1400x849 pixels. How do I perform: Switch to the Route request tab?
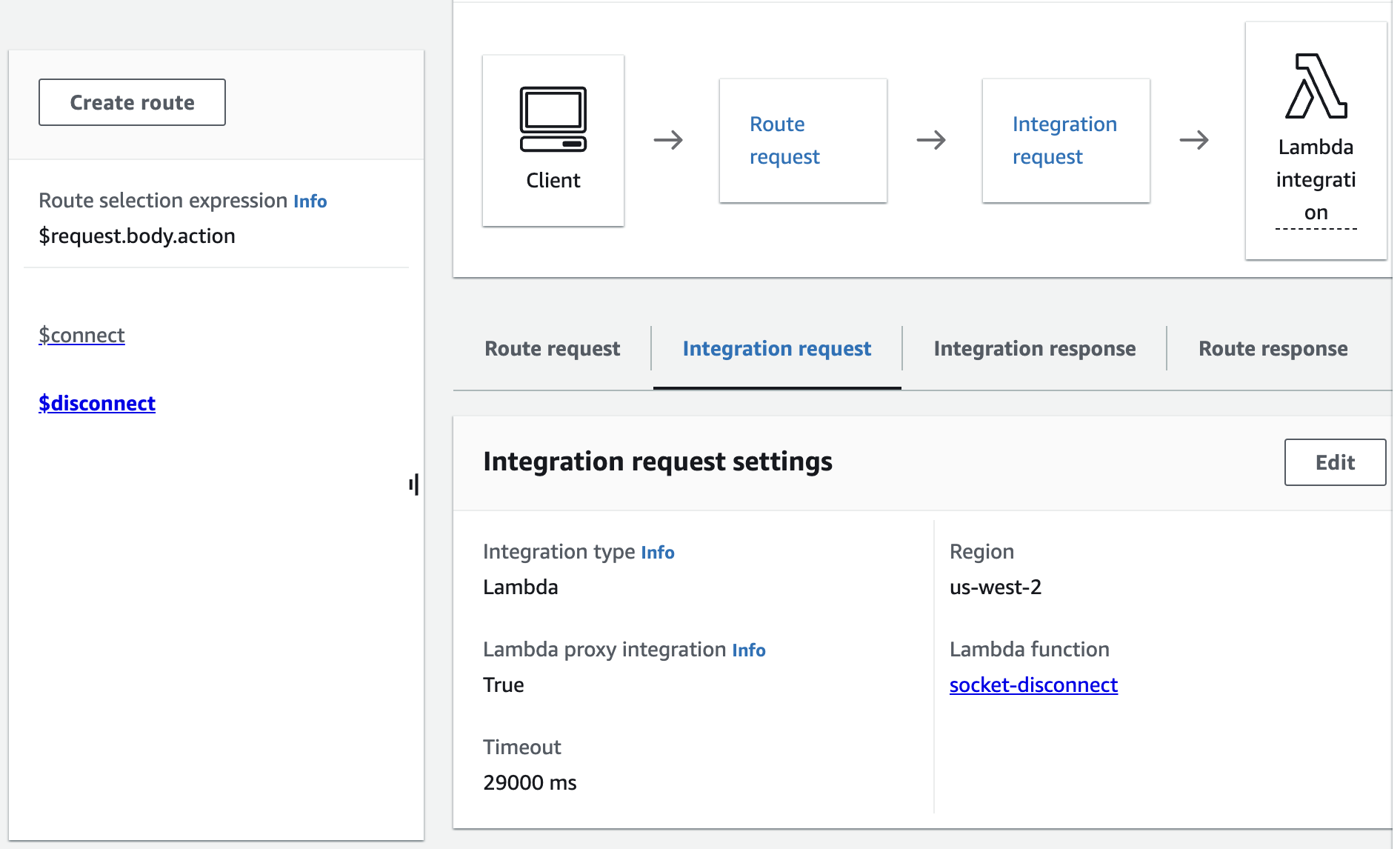(x=552, y=349)
